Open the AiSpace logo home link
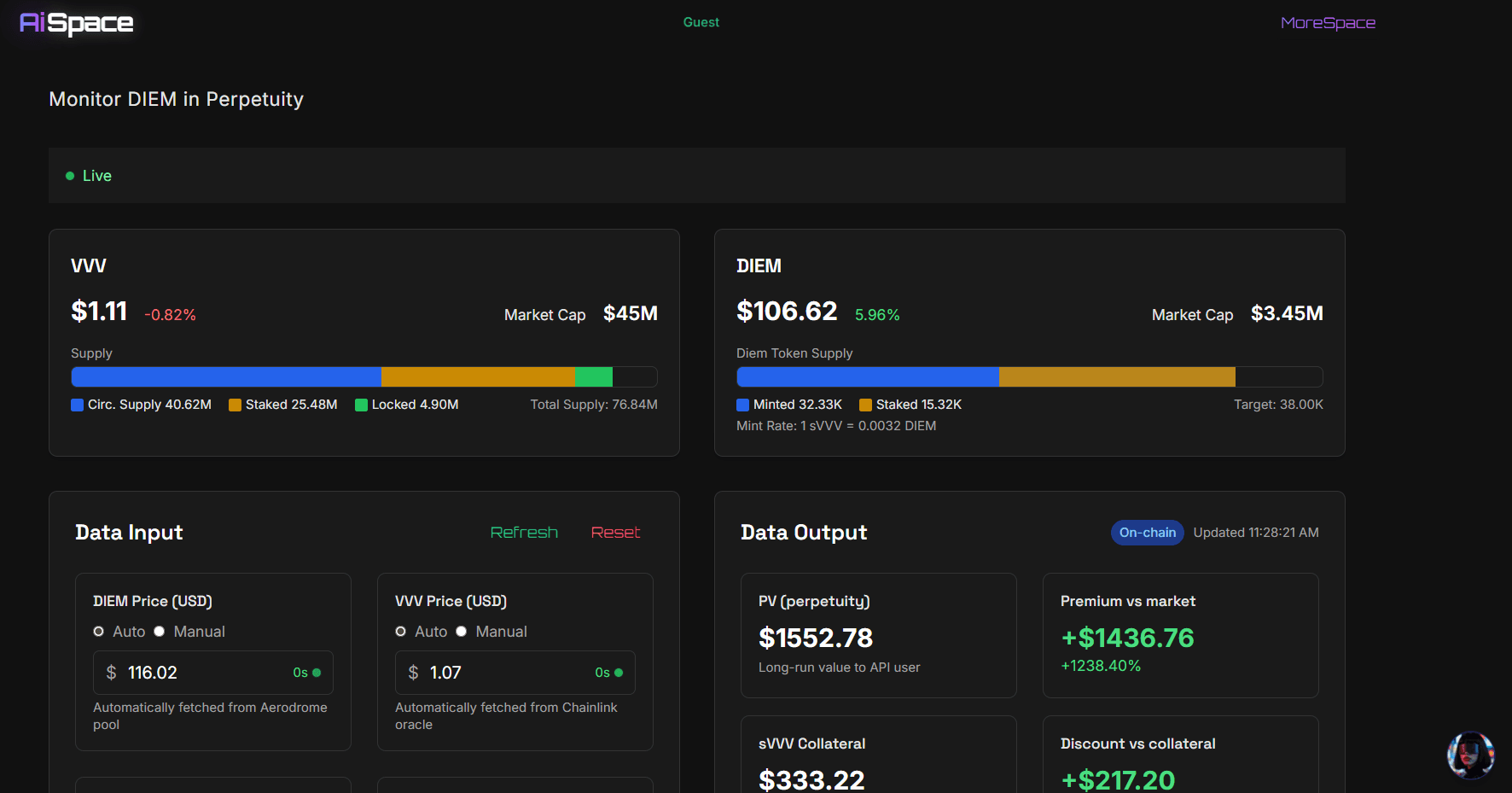Screen dimensions: 1512x793 77,23
